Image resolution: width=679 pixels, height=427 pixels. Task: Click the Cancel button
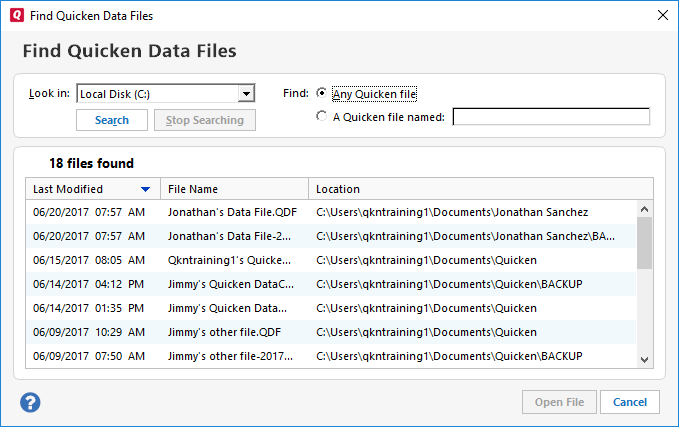pos(630,402)
